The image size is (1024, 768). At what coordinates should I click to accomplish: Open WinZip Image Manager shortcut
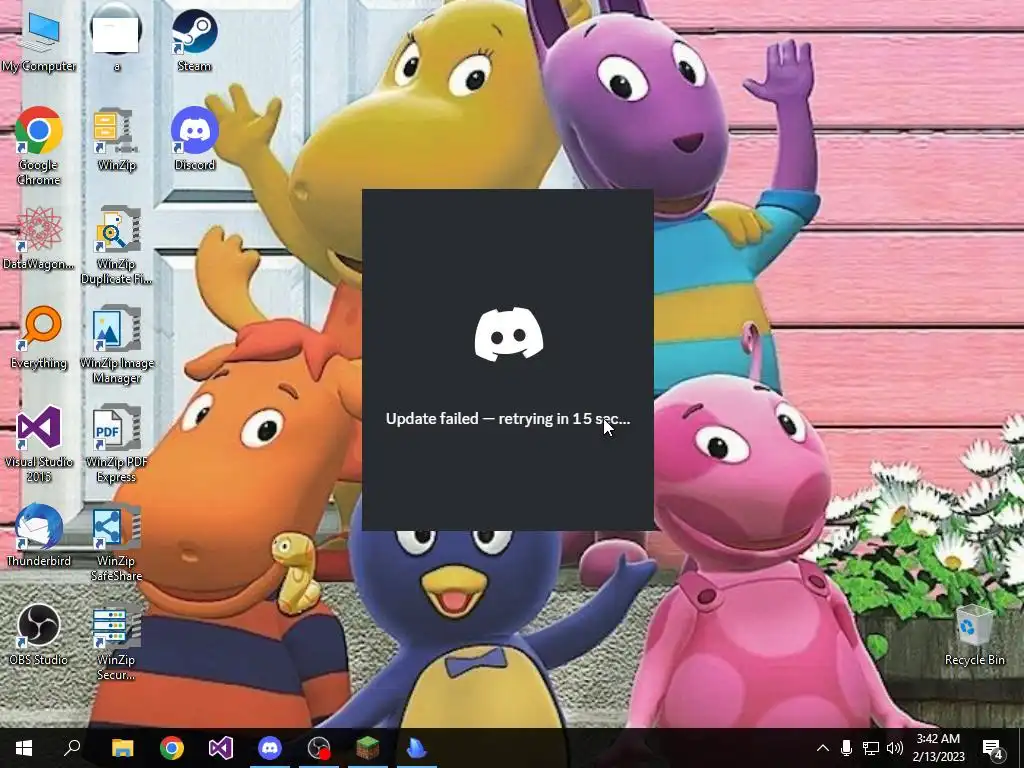116,345
